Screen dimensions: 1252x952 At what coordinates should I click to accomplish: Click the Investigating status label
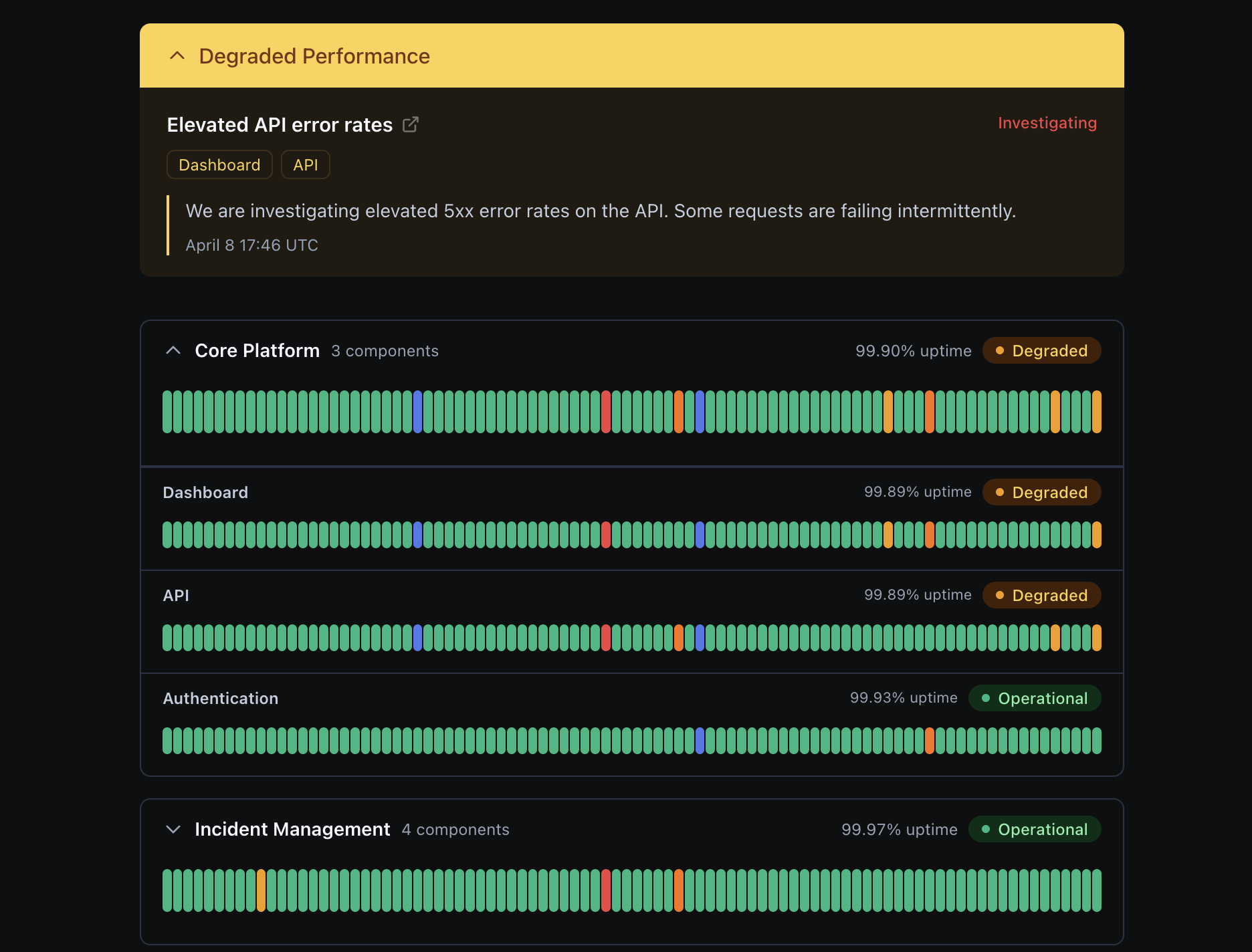coord(1047,123)
